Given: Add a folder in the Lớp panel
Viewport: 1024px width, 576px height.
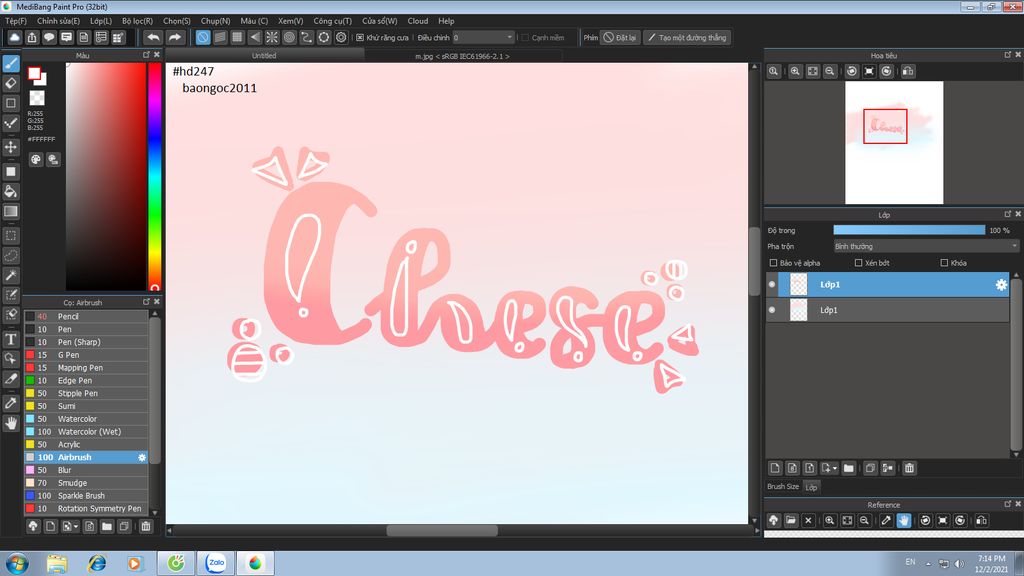Looking at the screenshot, I should coord(848,468).
